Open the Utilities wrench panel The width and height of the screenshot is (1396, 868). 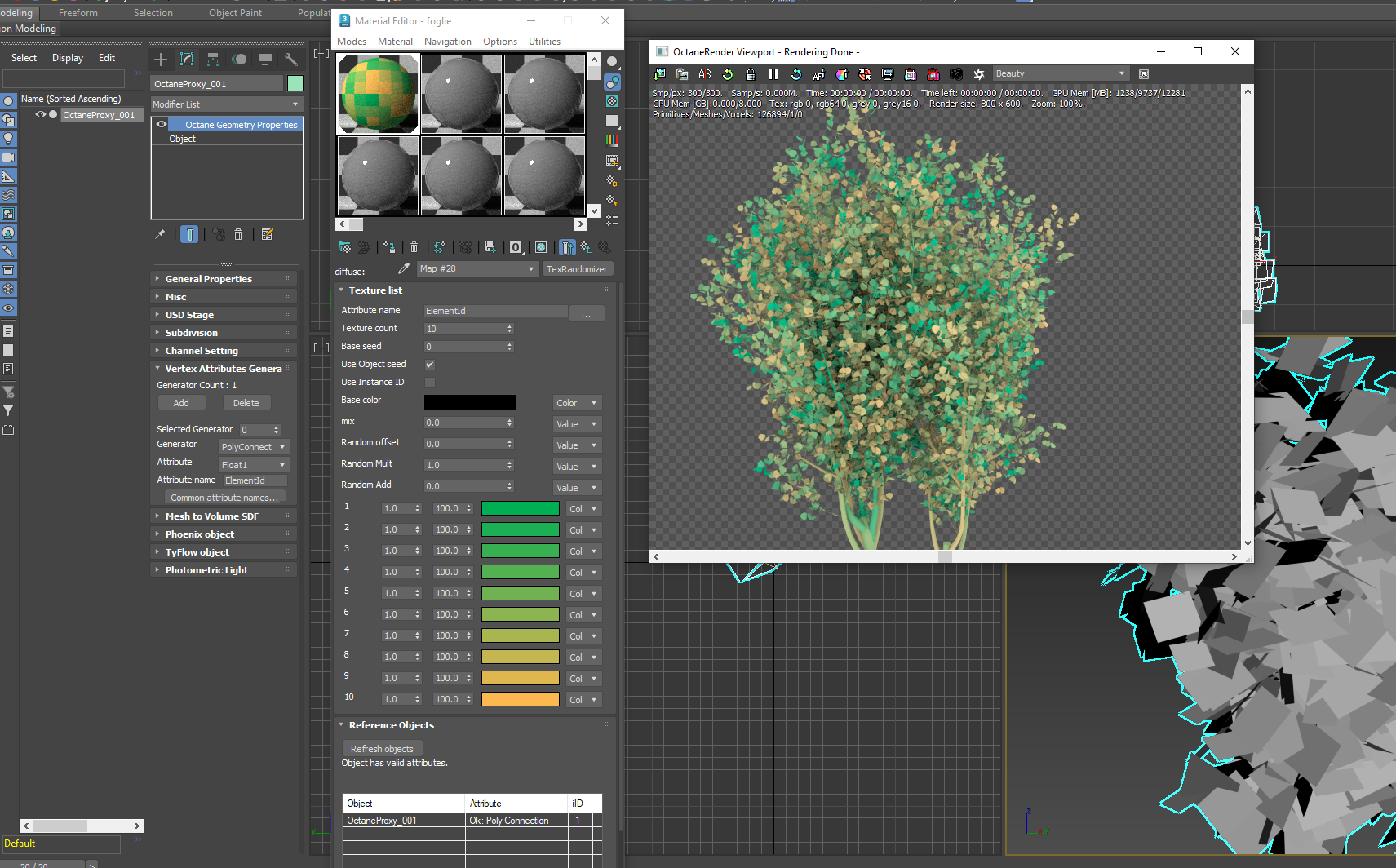pyautogui.click(x=291, y=59)
